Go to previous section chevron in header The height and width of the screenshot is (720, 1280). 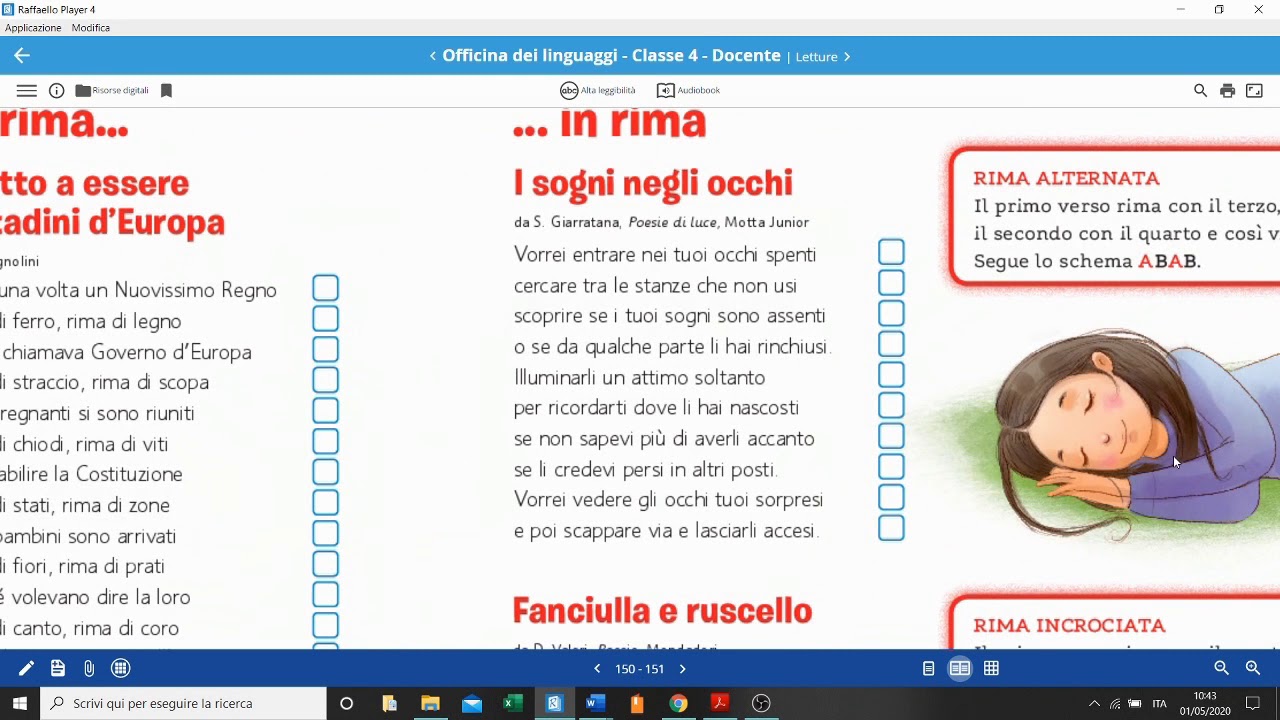432,56
